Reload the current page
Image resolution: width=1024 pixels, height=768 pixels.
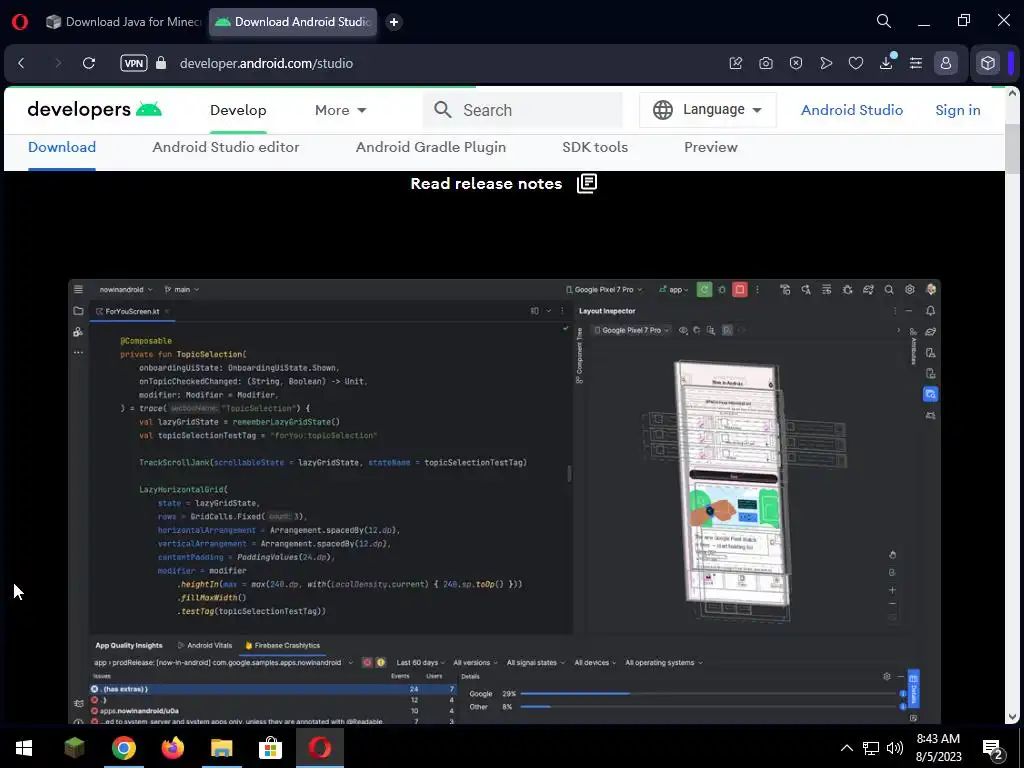(89, 63)
